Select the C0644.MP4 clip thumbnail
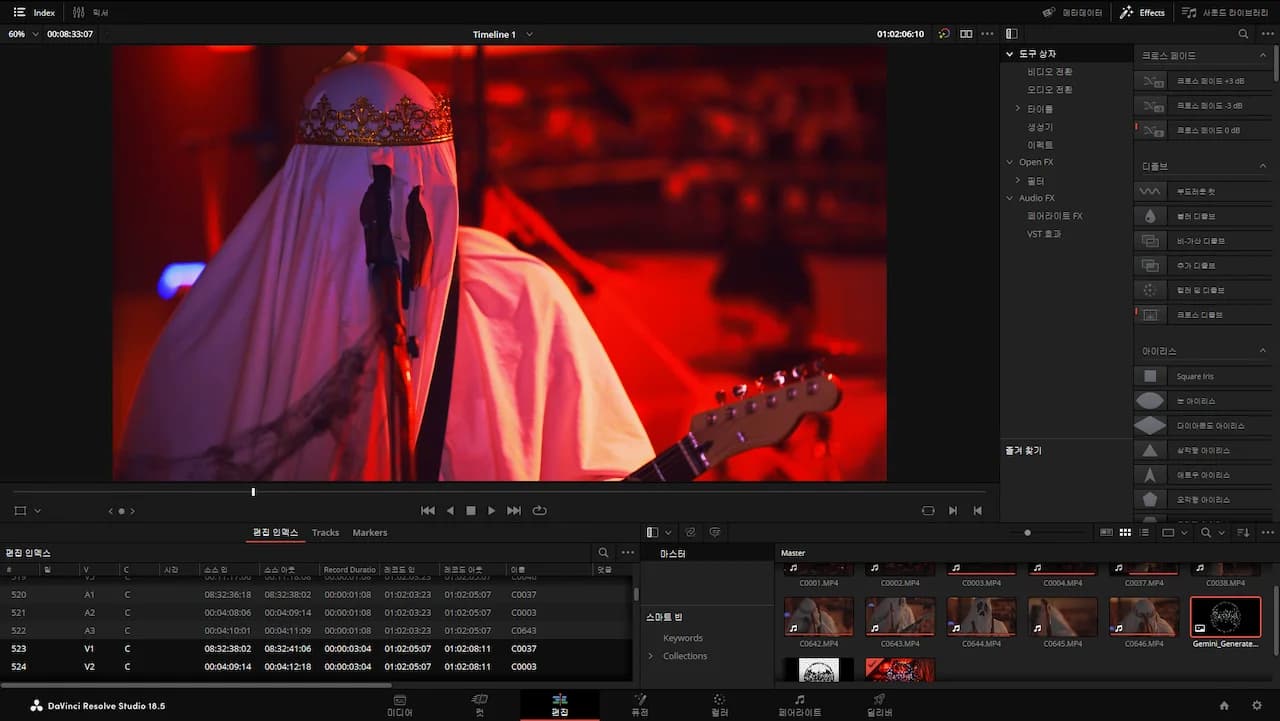Image resolution: width=1280 pixels, height=721 pixels. click(x=981, y=617)
